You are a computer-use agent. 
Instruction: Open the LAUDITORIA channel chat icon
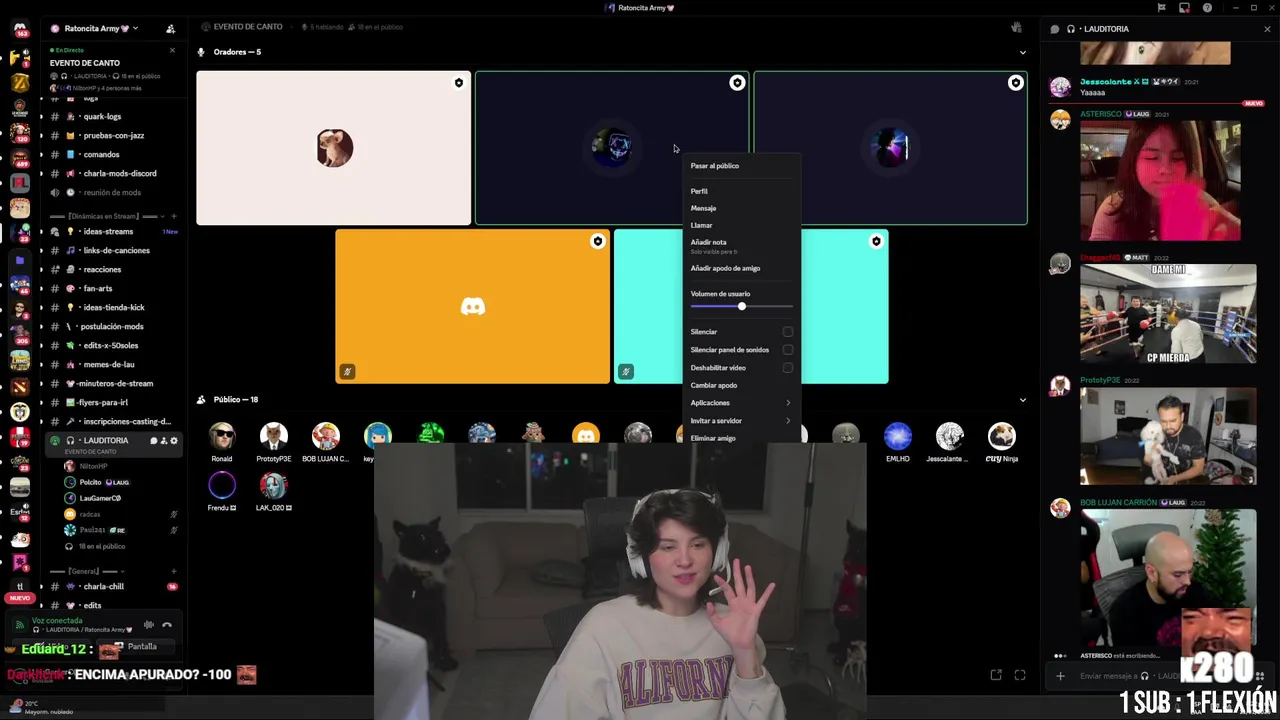tap(153, 440)
